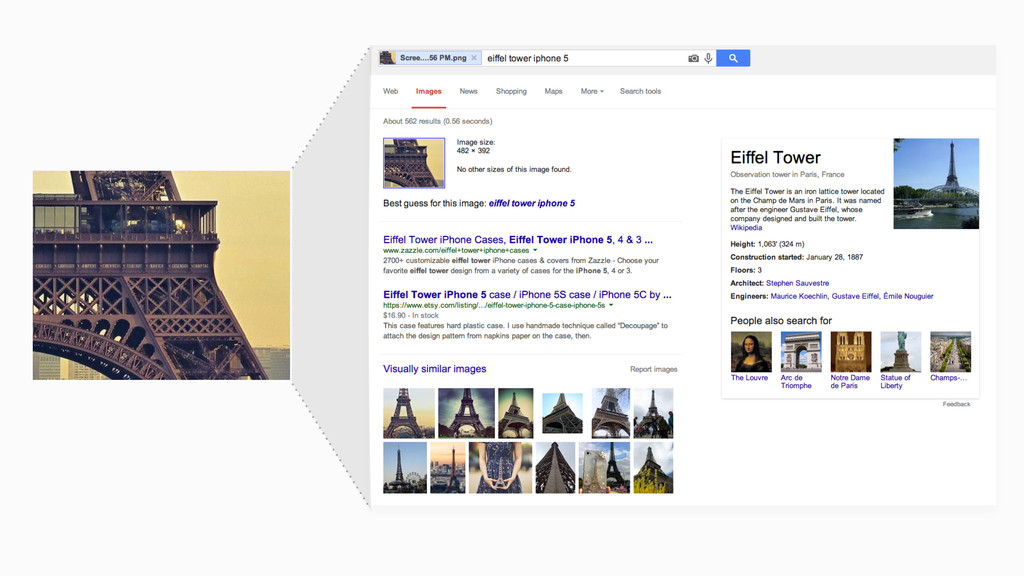Open image of iPhone case beside tower
The height and width of the screenshot is (576, 1024).
coord(604,468)
